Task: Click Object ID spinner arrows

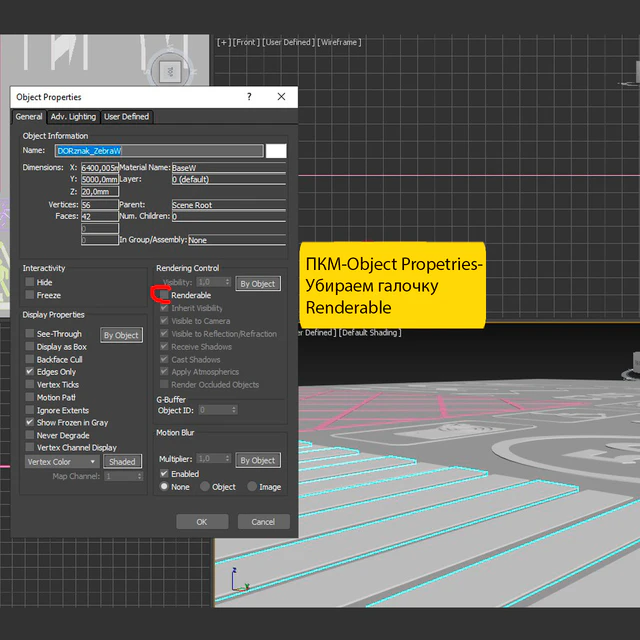Action: point(234,410)
